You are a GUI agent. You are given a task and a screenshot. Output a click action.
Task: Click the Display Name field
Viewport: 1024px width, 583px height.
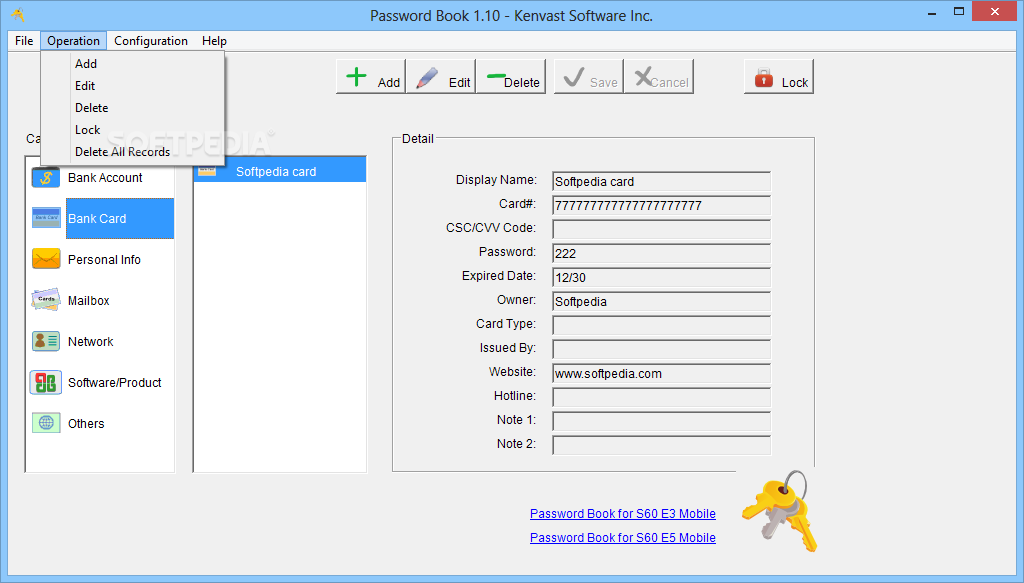click(661, 181)
